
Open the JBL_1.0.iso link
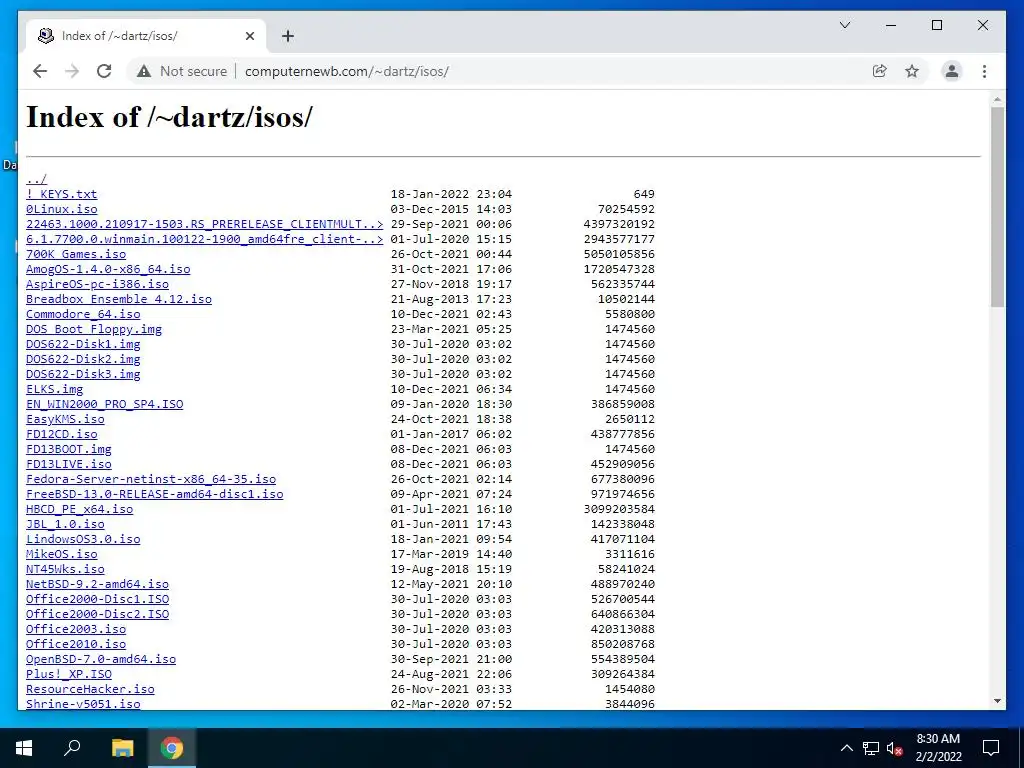point(65,524)
